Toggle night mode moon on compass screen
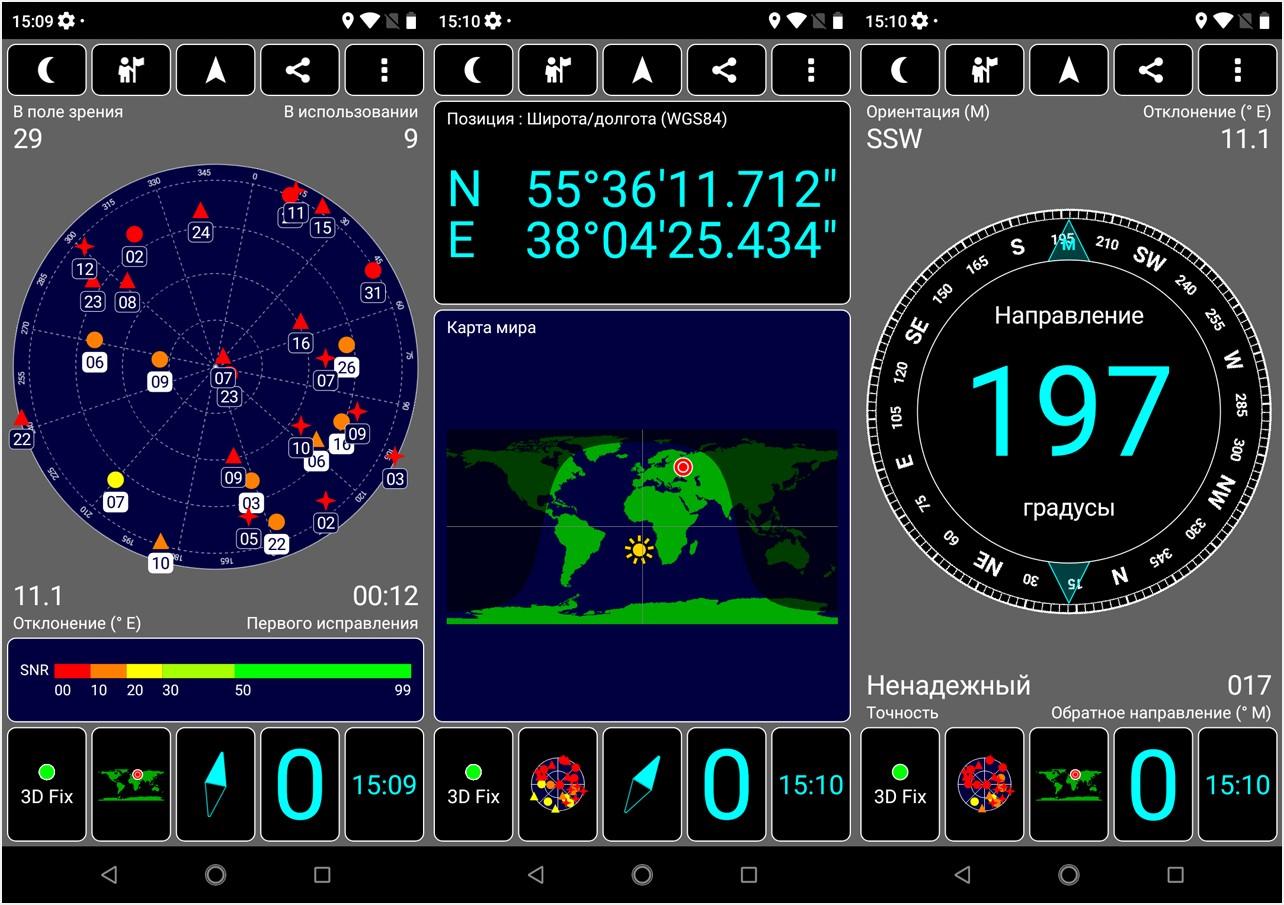This screenshot has height=905, width=1284. (x=901, y=70)
